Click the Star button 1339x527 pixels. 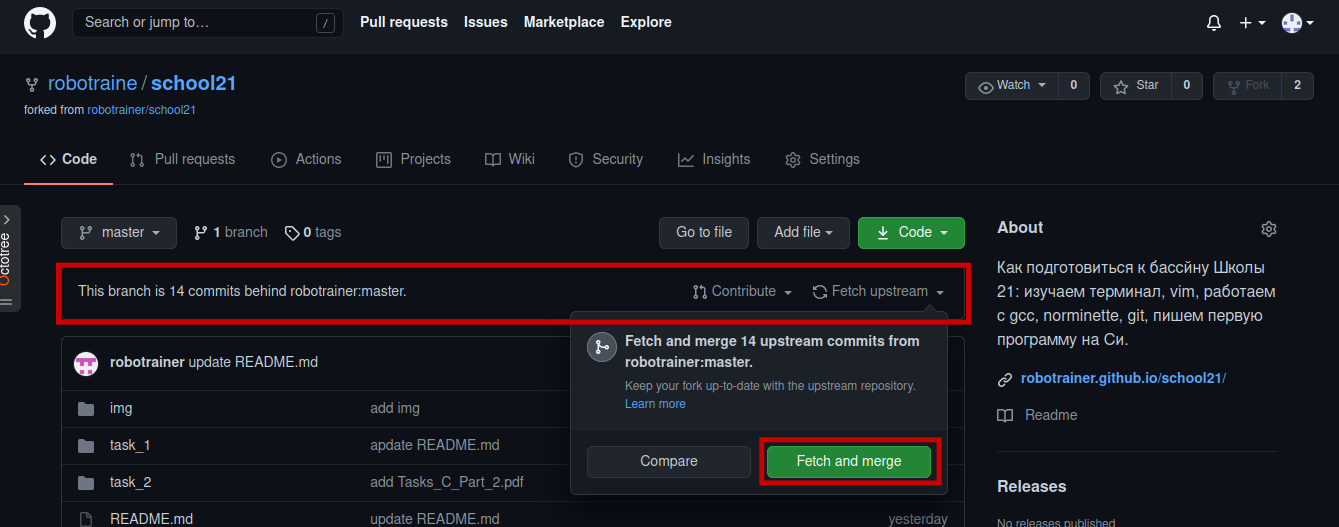tap(1136, 86)
